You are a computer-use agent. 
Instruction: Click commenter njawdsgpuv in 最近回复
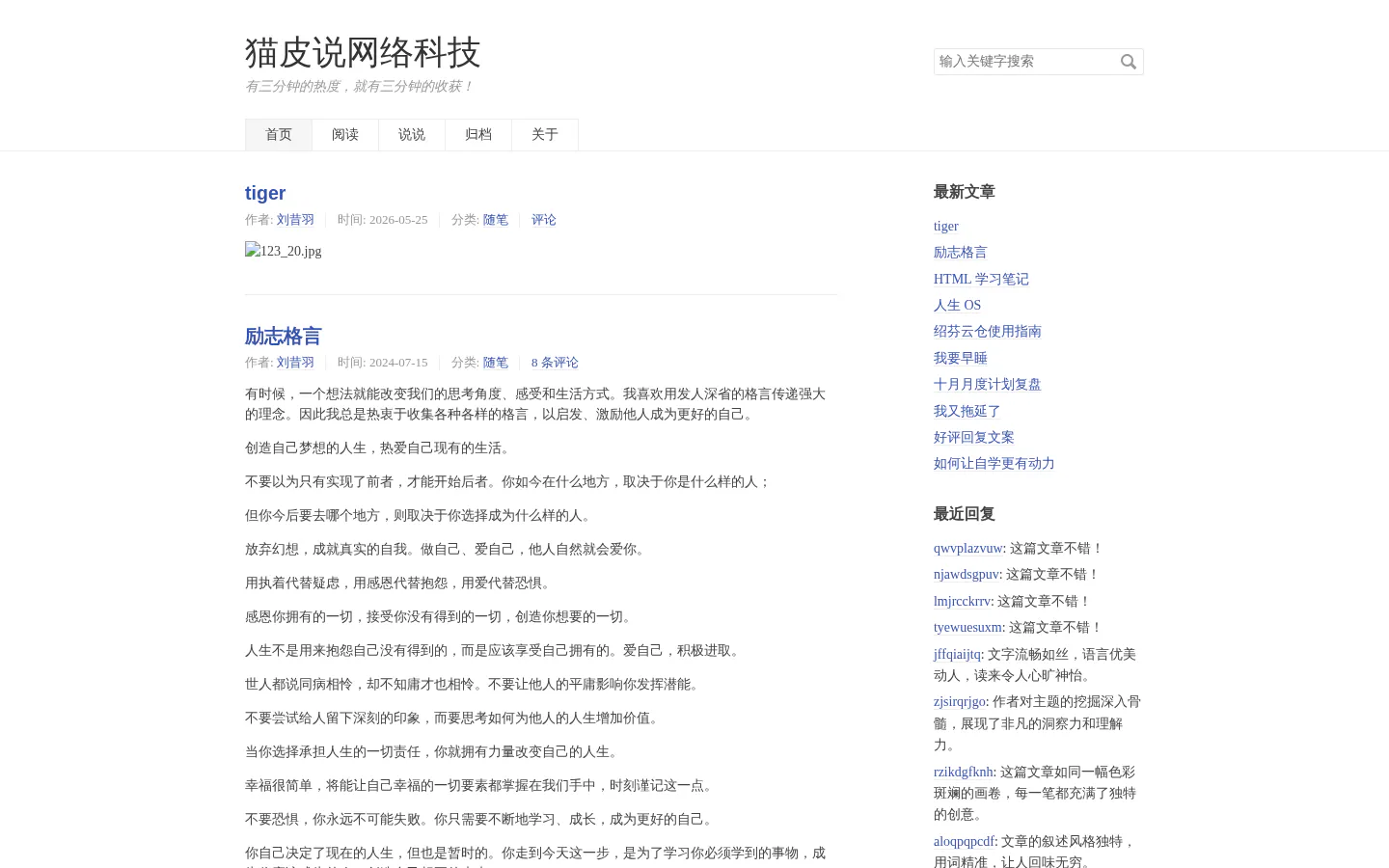(x=967, y=574)
